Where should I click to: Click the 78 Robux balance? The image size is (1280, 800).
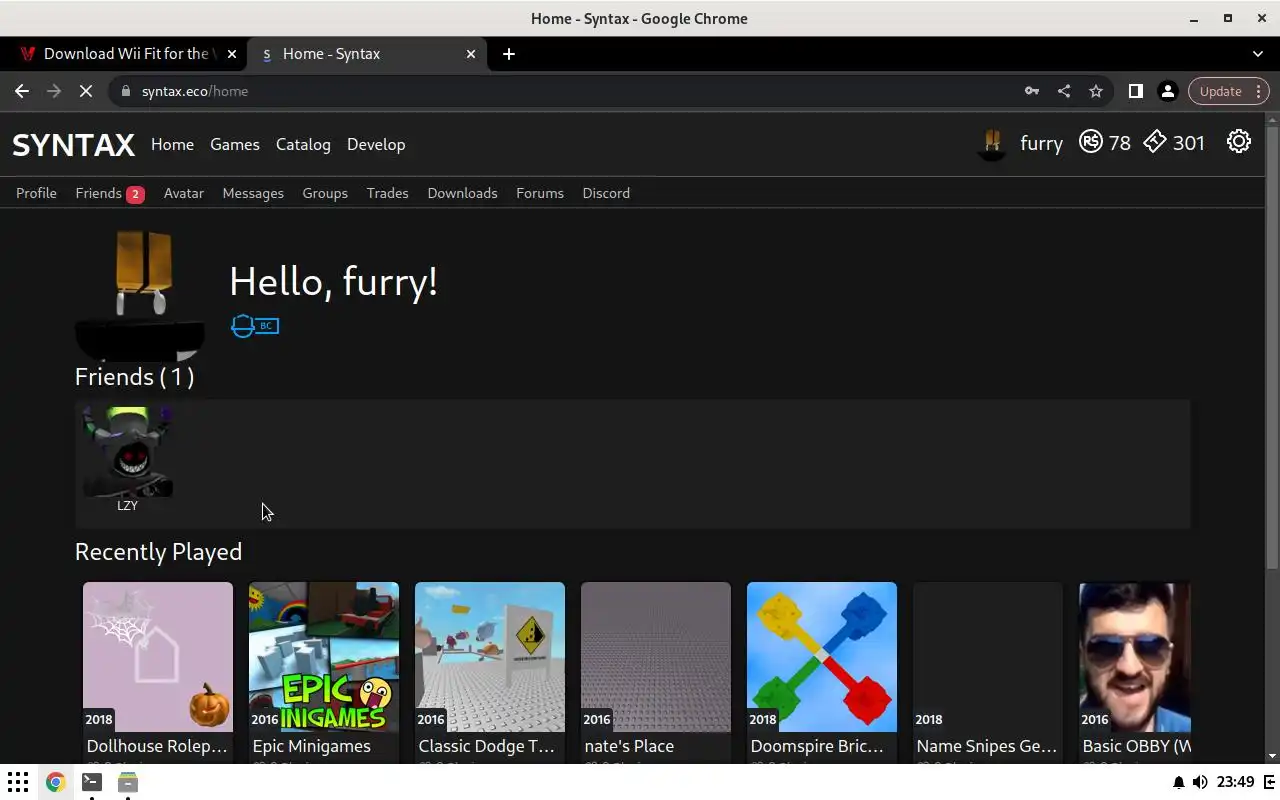pyautogui.click(x=1119, y=143)
